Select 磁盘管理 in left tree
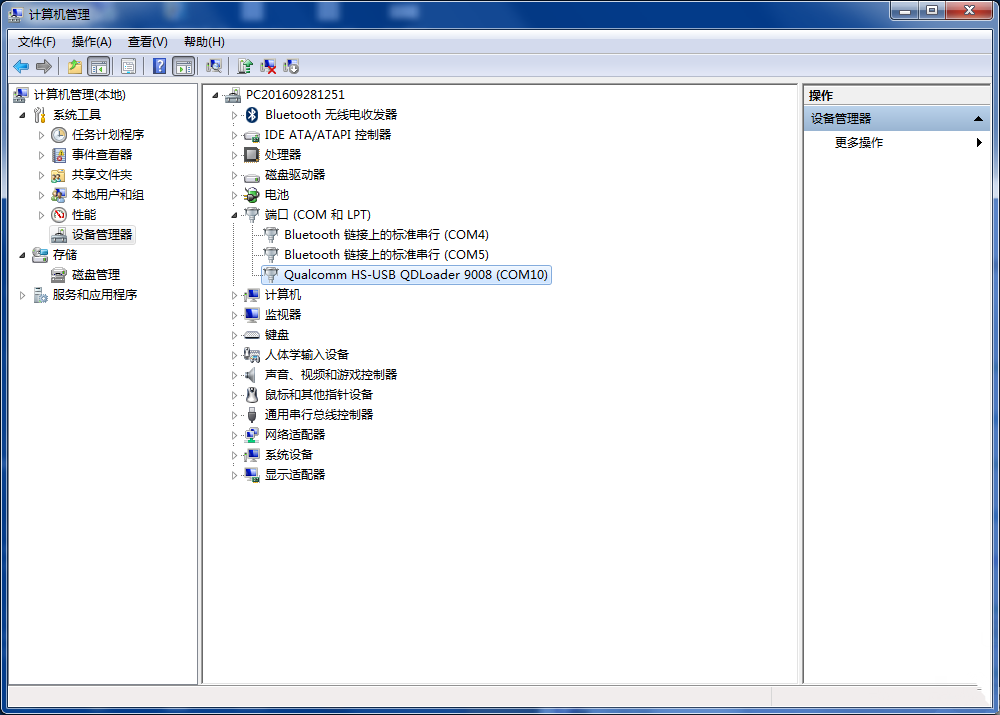The height and width of the screenshot is (715, 1000). [x=96, y=275]
